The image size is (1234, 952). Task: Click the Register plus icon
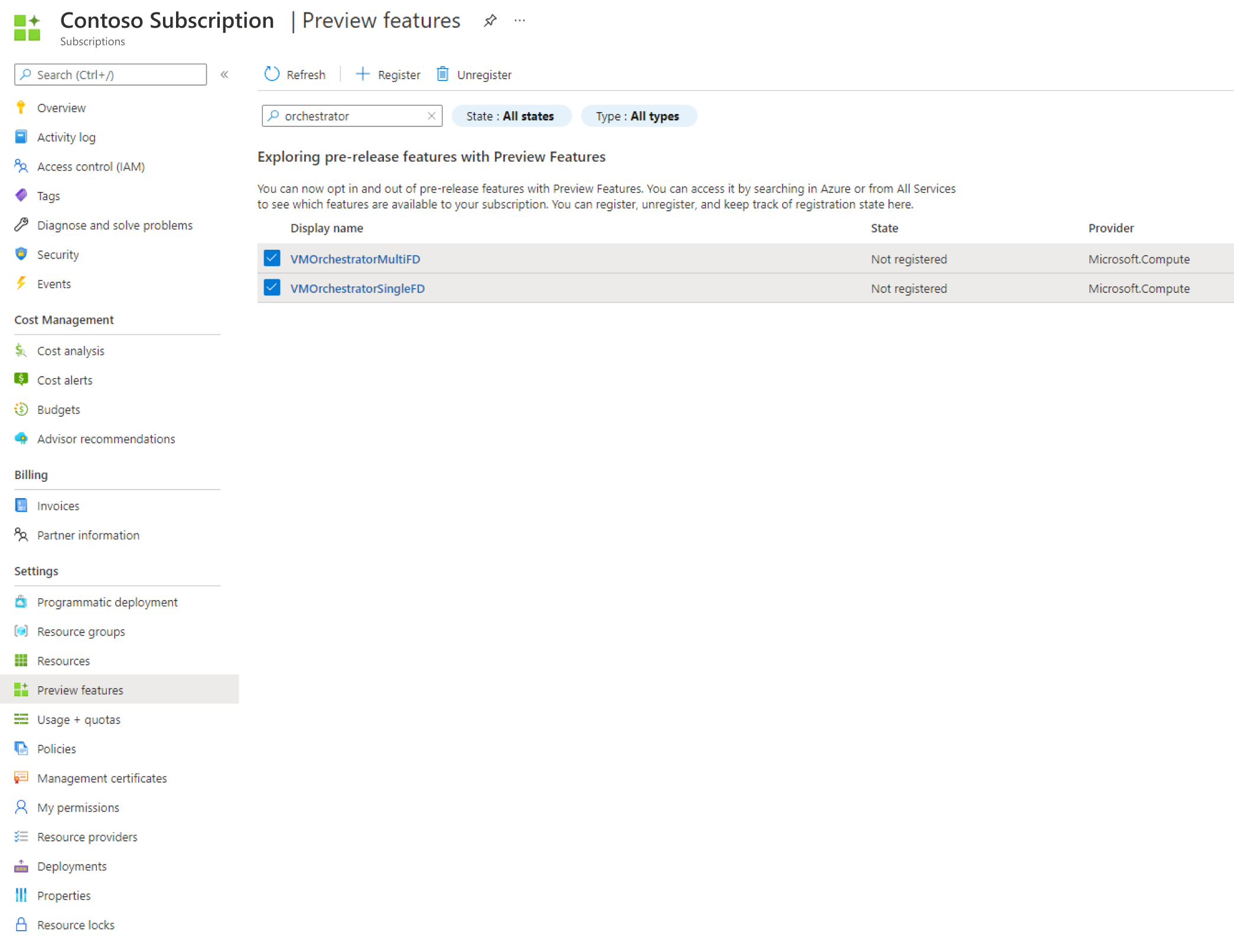(x=362, y=74)
